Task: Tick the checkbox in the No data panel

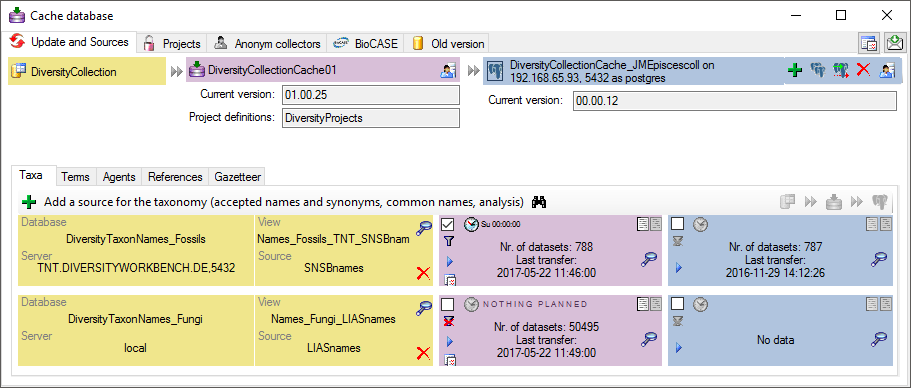Action: pyautogui.click(x=677, y=304)
